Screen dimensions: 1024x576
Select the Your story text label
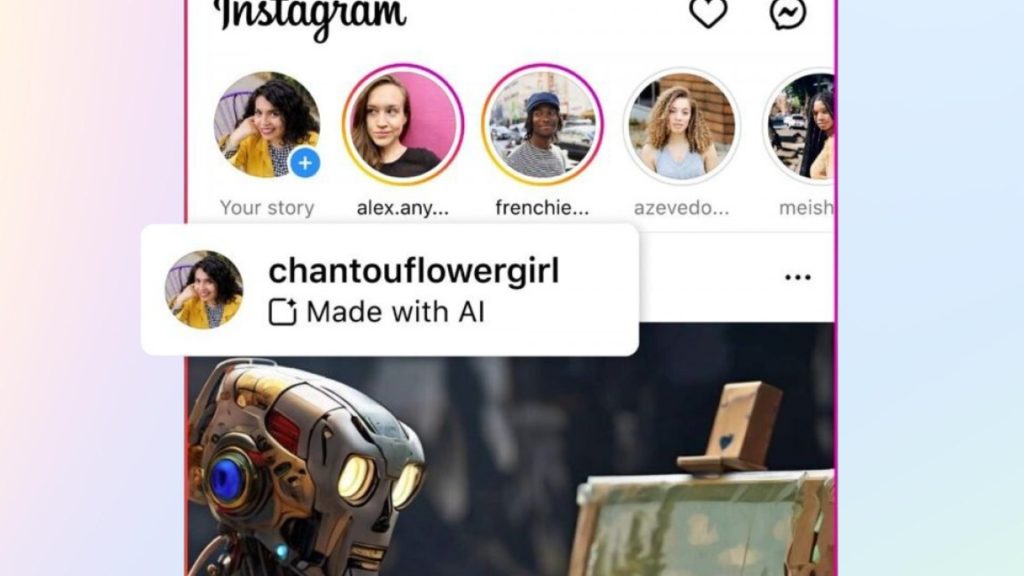pyautogui.click(x=267, y=208)
